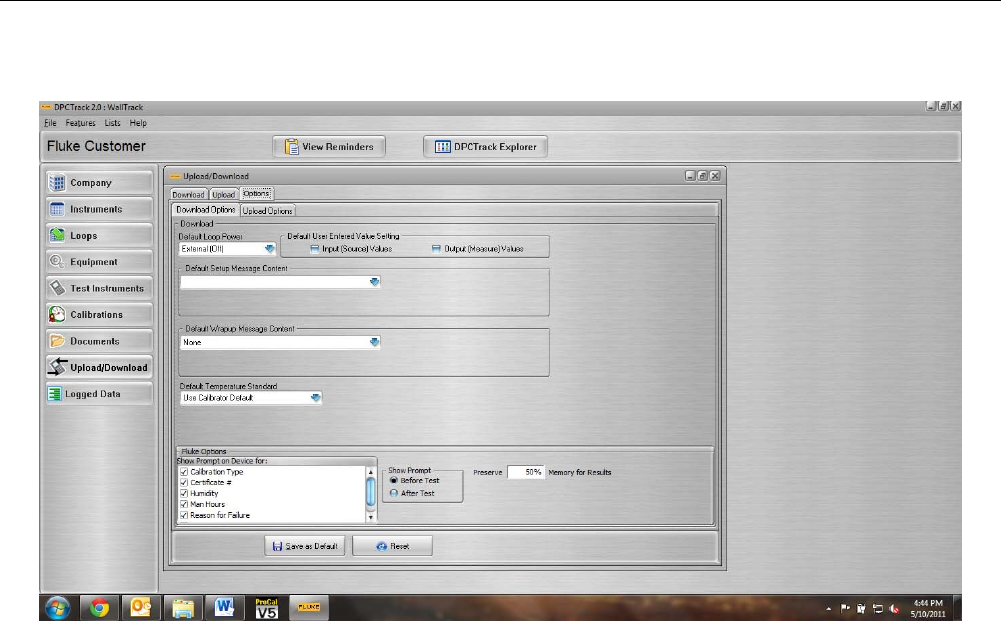Click the Documents folder icon in sidebar

point(57,341)
